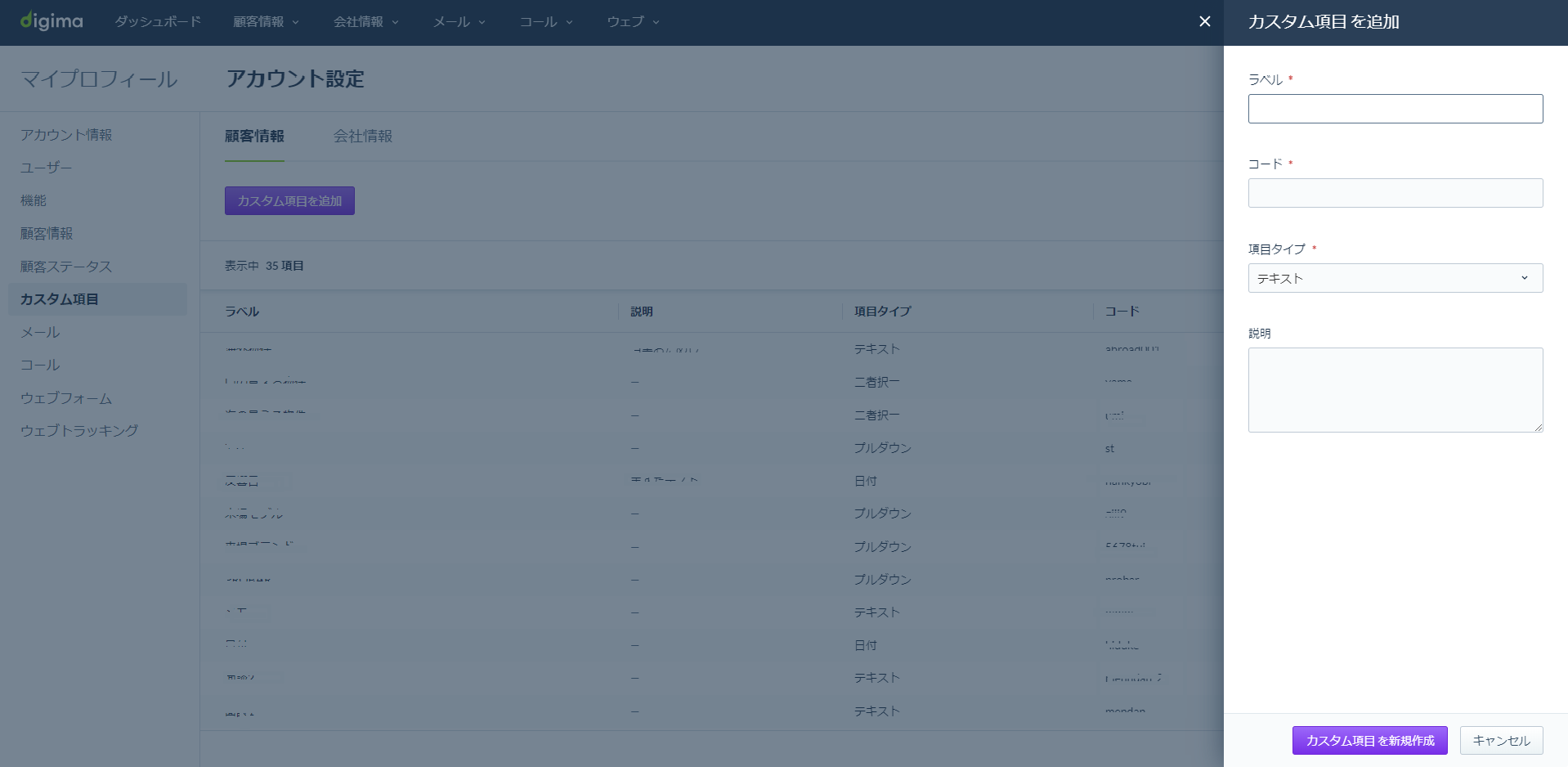Open the メール navigation menu

pyautogui.click(x=459, y=22)
